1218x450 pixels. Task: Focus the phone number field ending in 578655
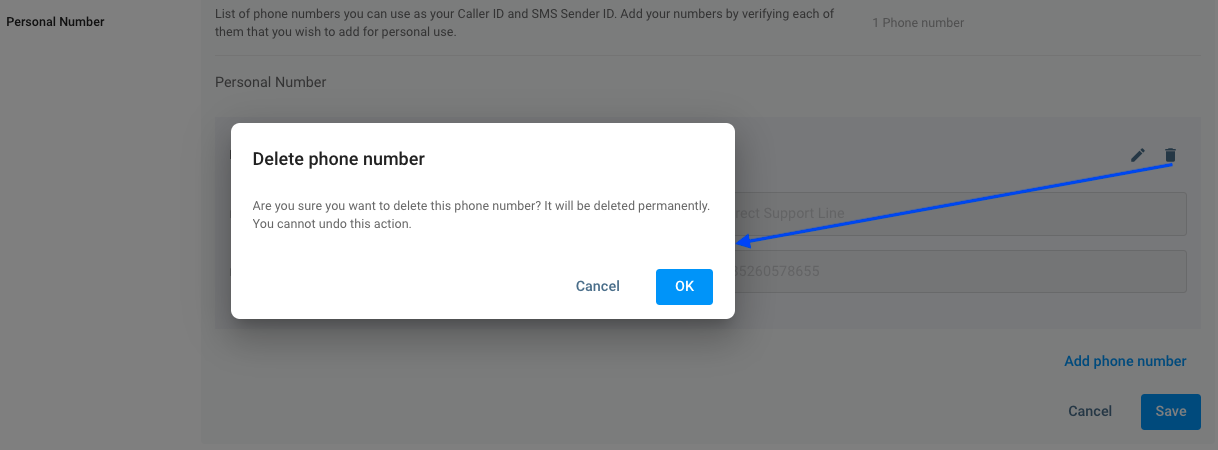point(960,271)
